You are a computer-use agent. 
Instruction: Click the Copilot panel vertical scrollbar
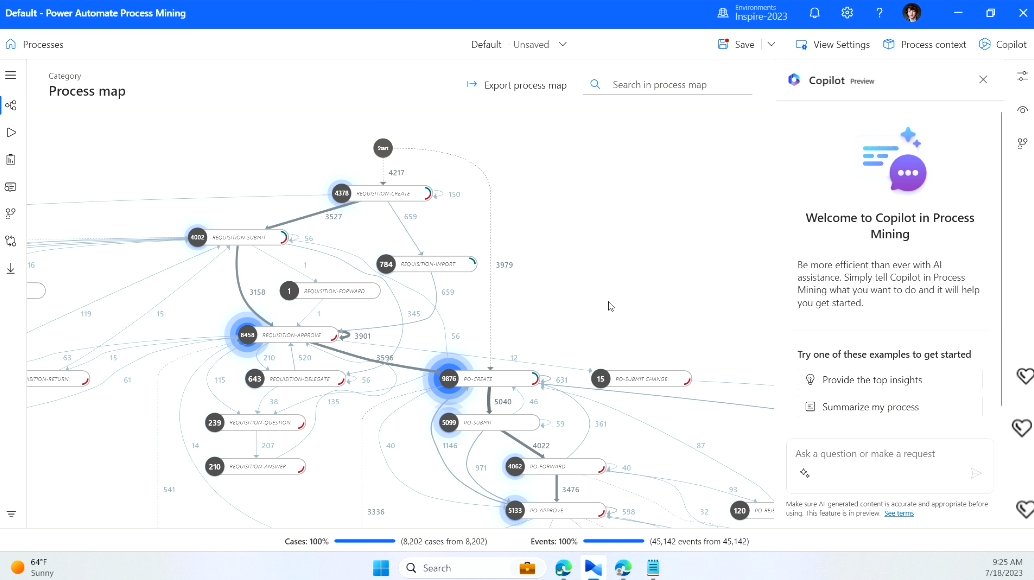pyautogui.click(x=1002, y=258)
